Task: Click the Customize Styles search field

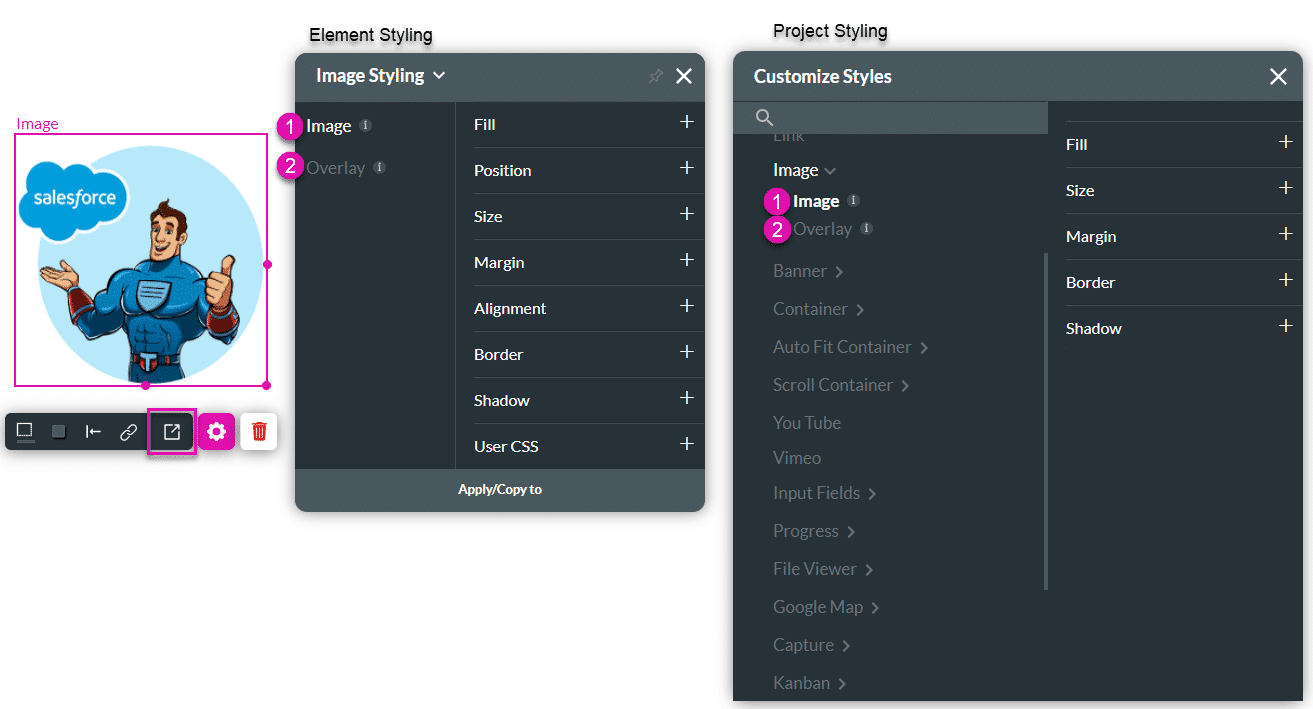Action: pos(890,117)
